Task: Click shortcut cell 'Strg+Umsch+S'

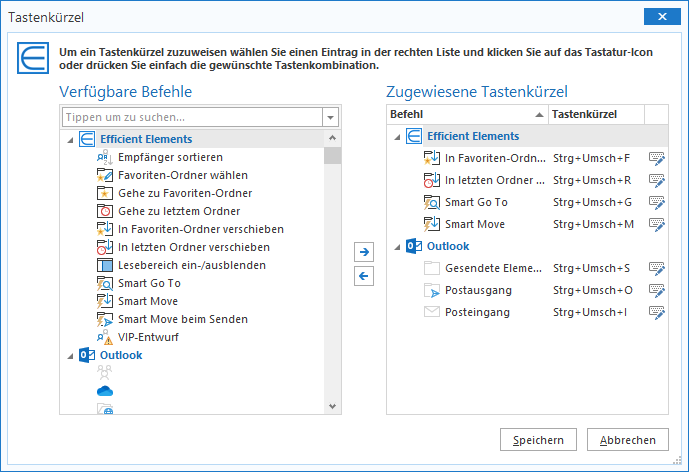Action: (x=591, y=268)
